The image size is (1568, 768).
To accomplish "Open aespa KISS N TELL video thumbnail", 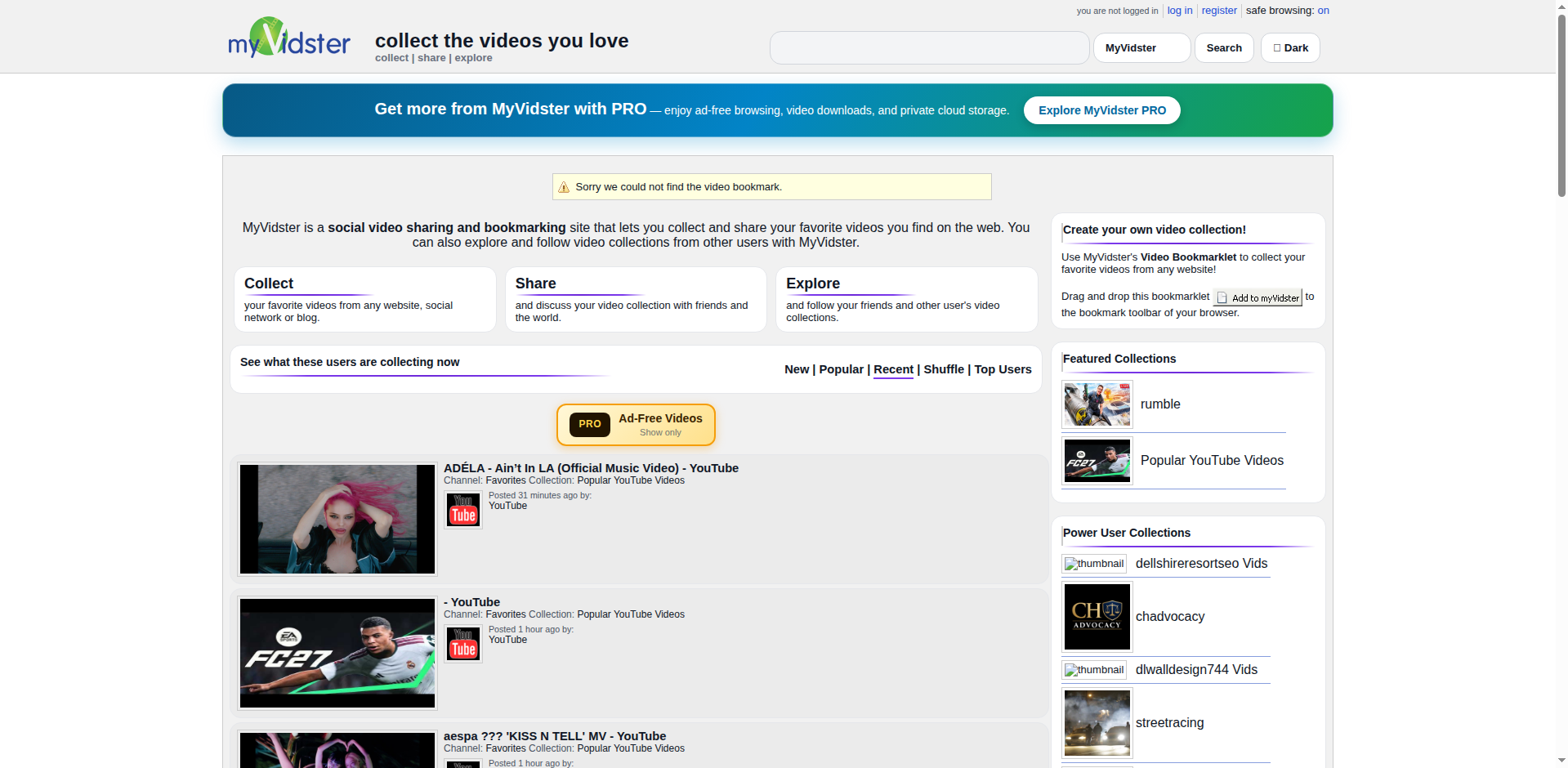I will [x=337, y=749].
